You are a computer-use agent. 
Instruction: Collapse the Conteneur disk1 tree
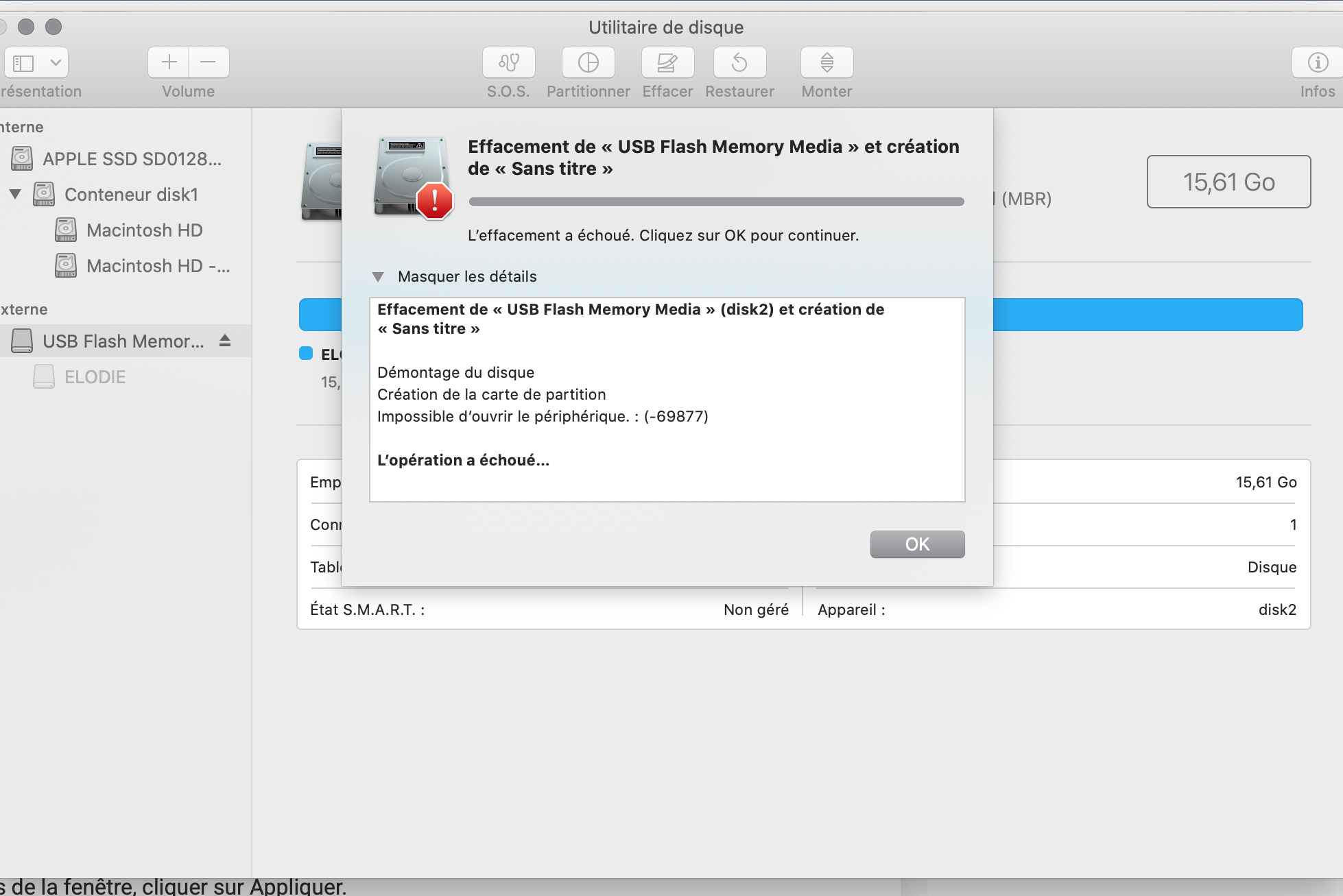15,194
